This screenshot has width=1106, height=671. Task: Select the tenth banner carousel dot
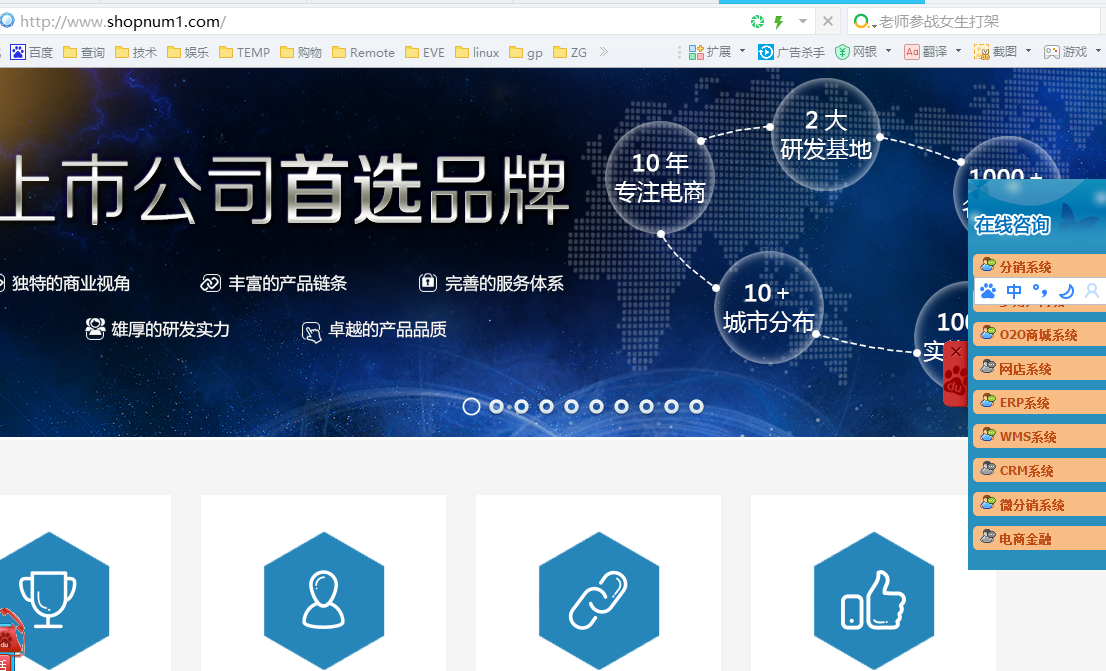click(x=696, y=406)
